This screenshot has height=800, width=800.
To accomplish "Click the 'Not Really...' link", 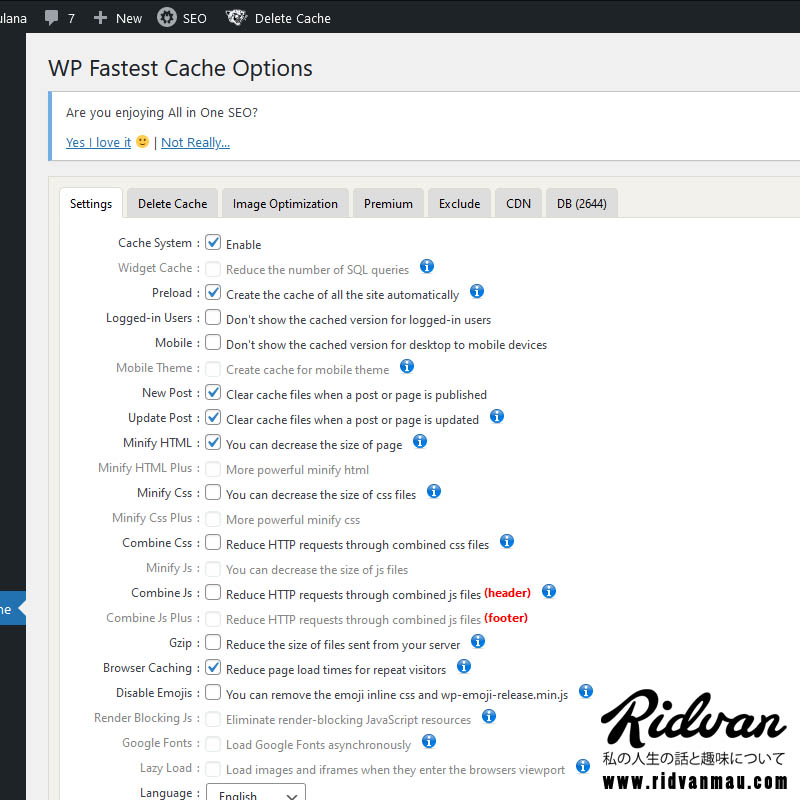I will pyautogui.click(x=195, y=142).
